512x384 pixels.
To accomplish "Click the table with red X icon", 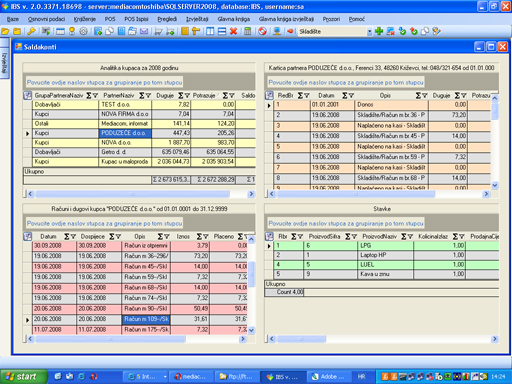I will tap(390, 31).
